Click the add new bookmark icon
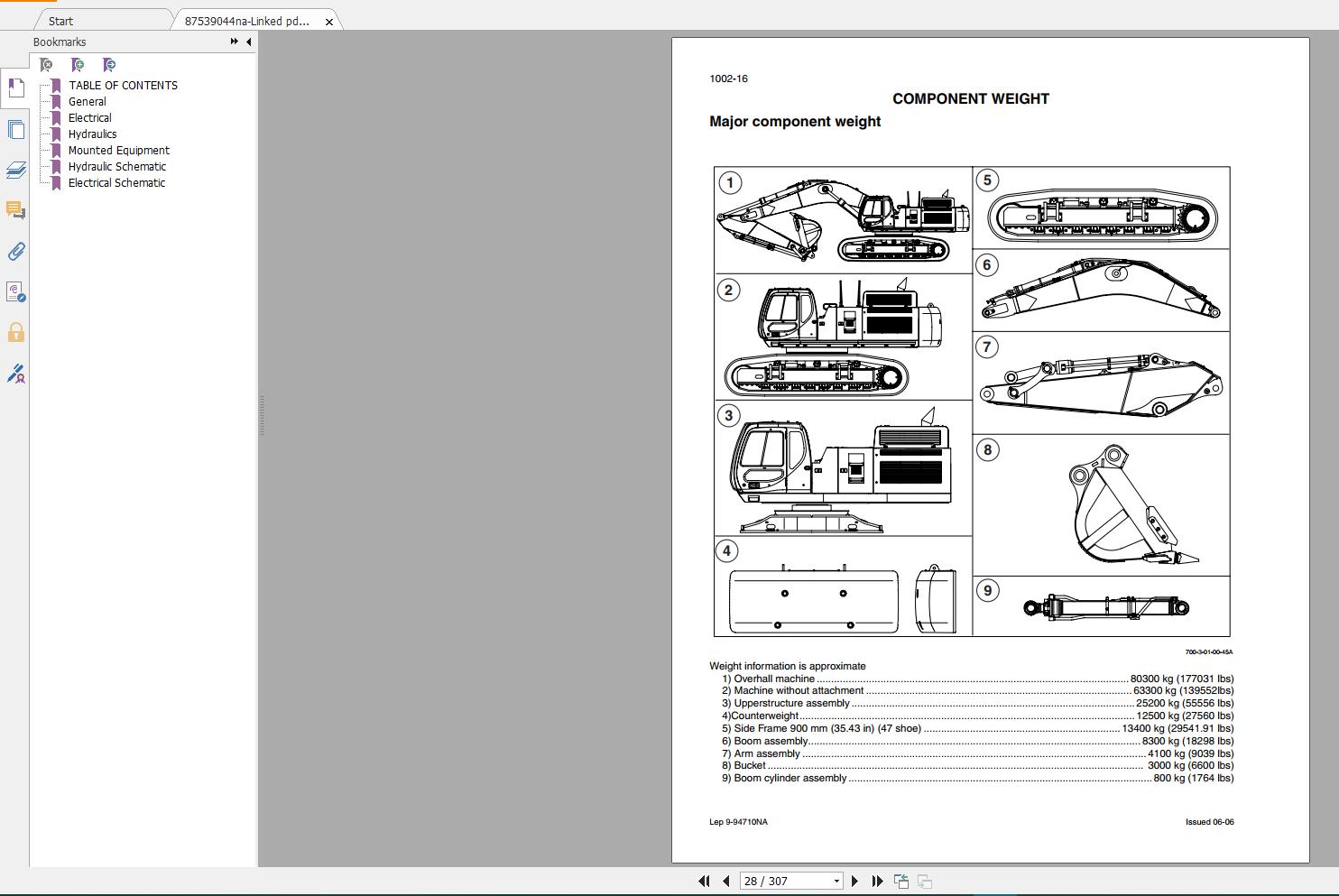 pos(78,65)
